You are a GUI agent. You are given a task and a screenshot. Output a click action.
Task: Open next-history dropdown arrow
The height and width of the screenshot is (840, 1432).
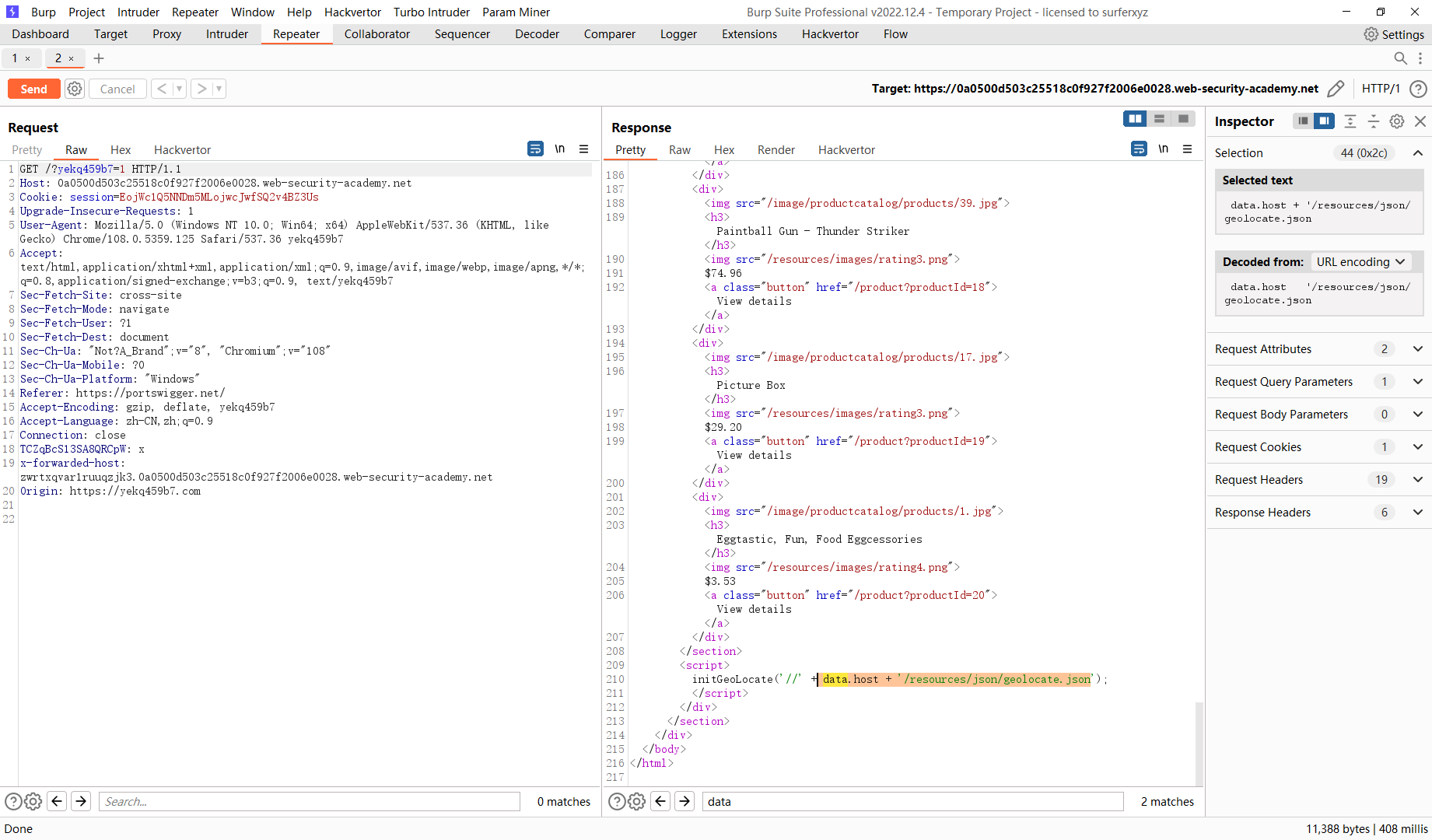point(219,89)
